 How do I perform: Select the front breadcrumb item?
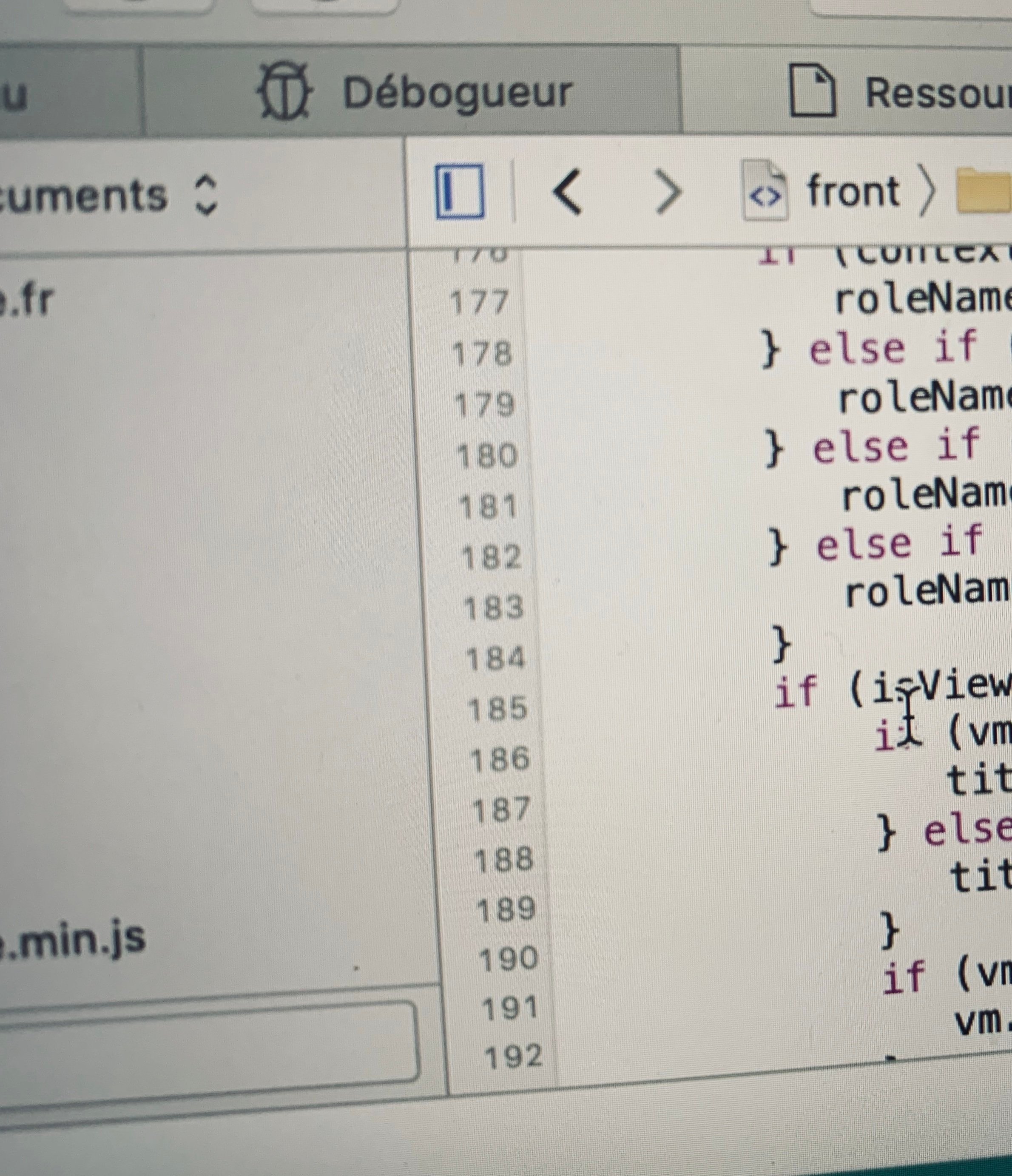(x=853, y=191)
